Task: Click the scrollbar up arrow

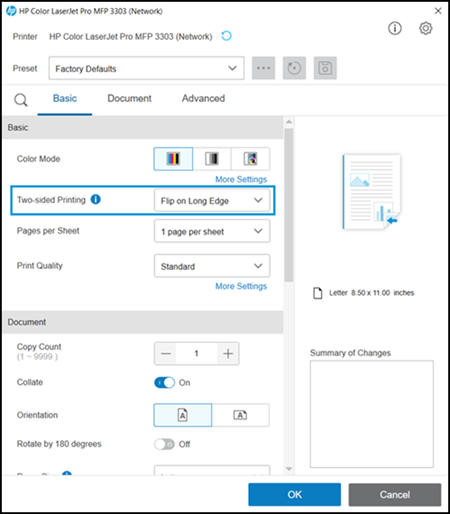Action: coord(289,122)
